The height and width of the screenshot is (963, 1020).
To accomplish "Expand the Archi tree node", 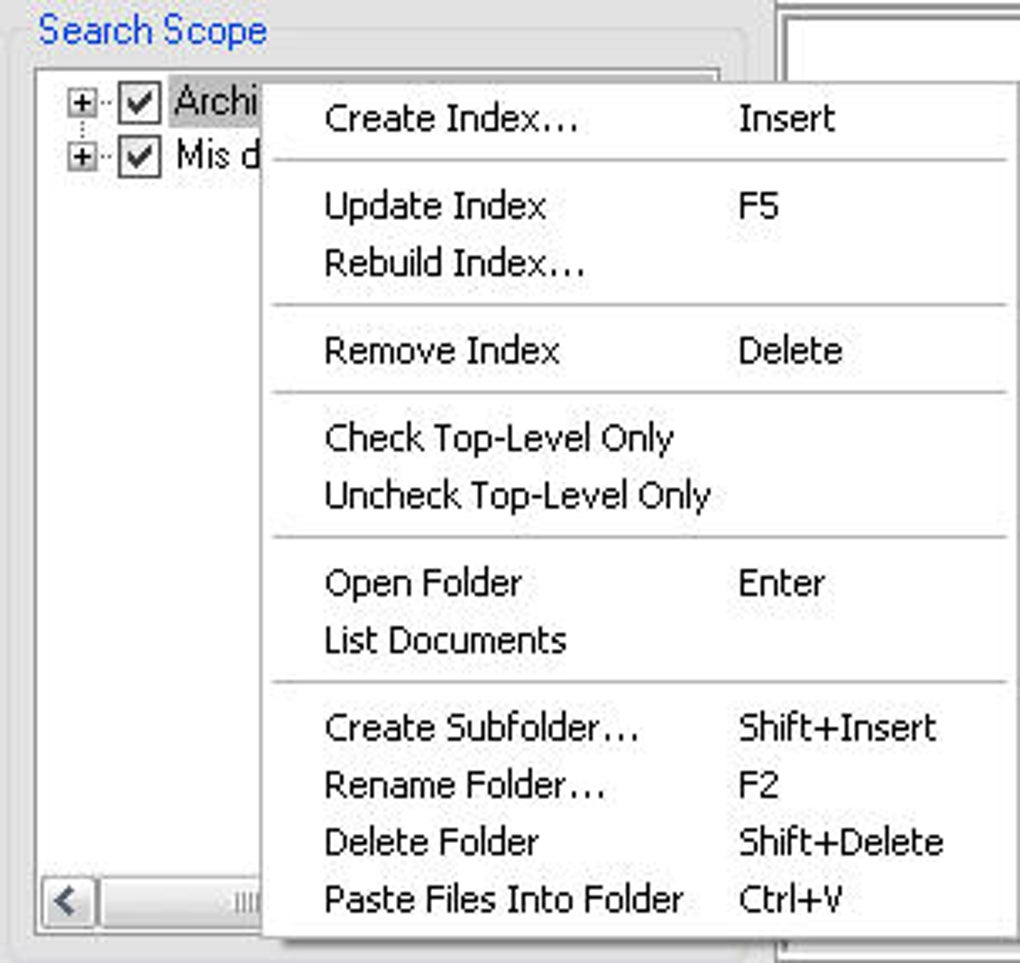I will 82,102.
